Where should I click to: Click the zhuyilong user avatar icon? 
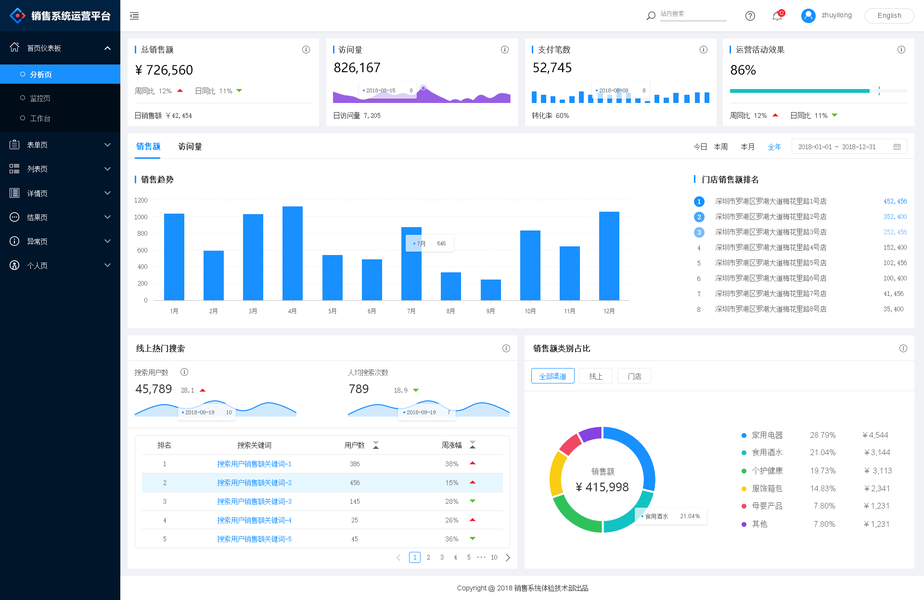(x=808, y=16)
